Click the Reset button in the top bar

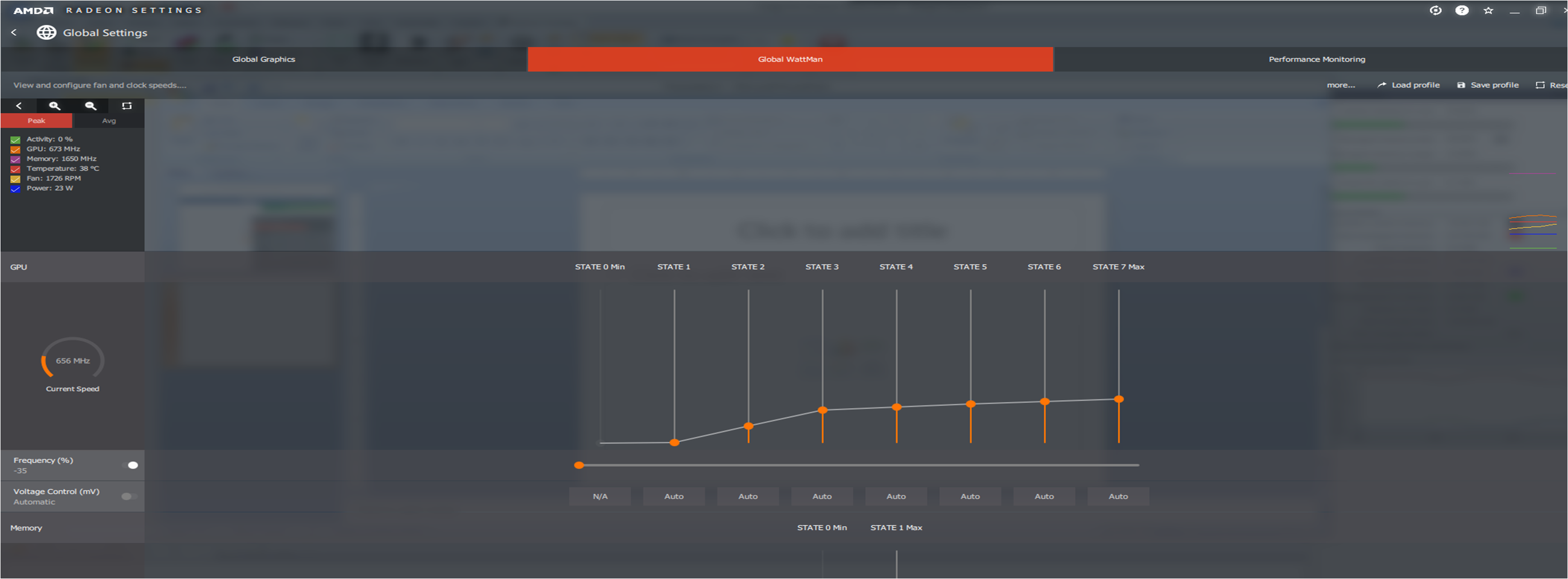click(1551, 85)
